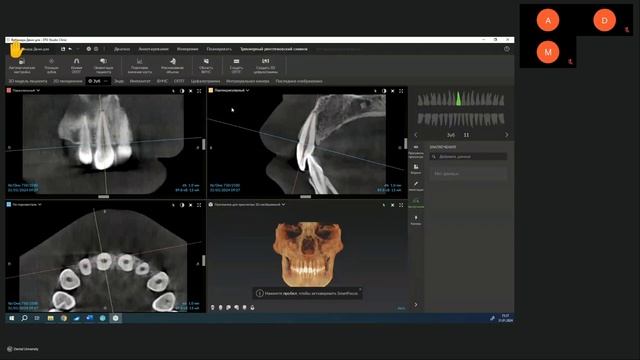Click the undo arrow in top bar
The image size is (640, 360).
[70, 49]
